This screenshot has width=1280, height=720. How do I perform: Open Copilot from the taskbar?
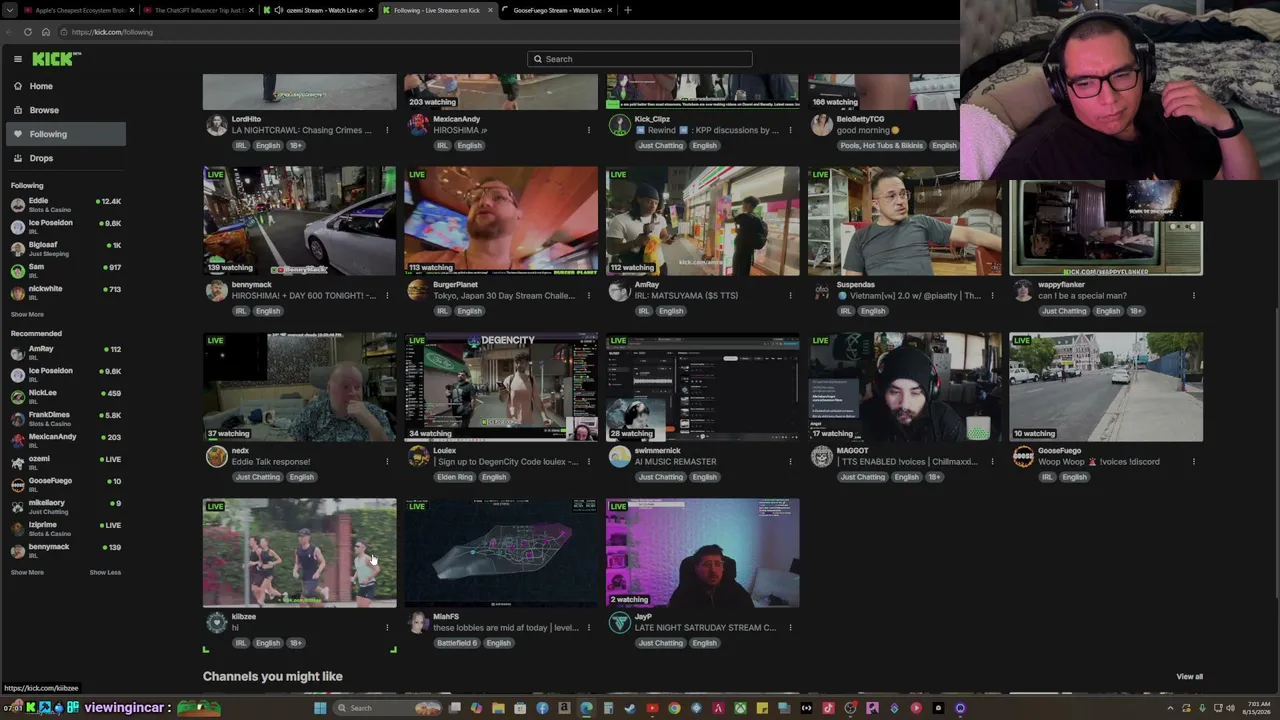tap(476, 708)
